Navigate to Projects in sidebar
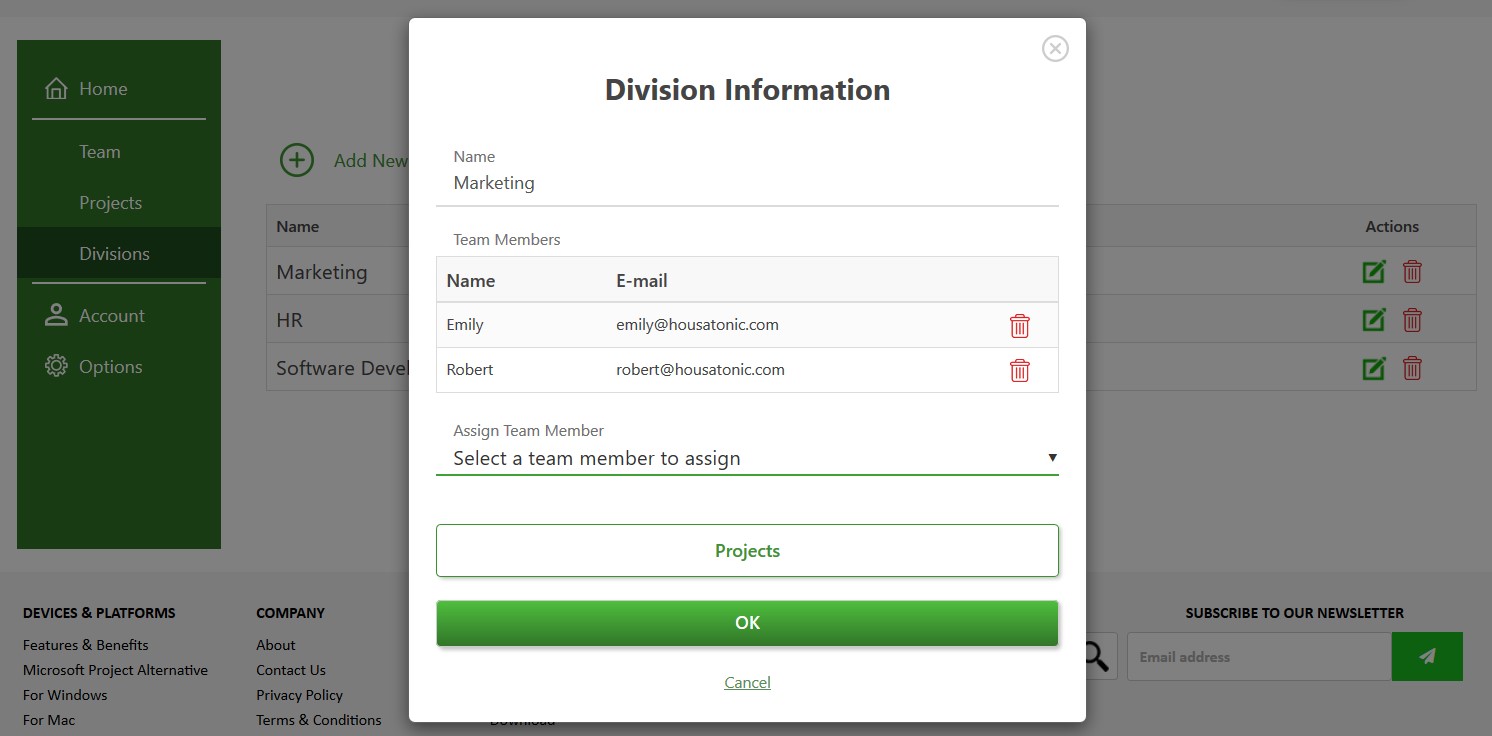The height and width of the screenshot is (736, 1492). [110, 202]
